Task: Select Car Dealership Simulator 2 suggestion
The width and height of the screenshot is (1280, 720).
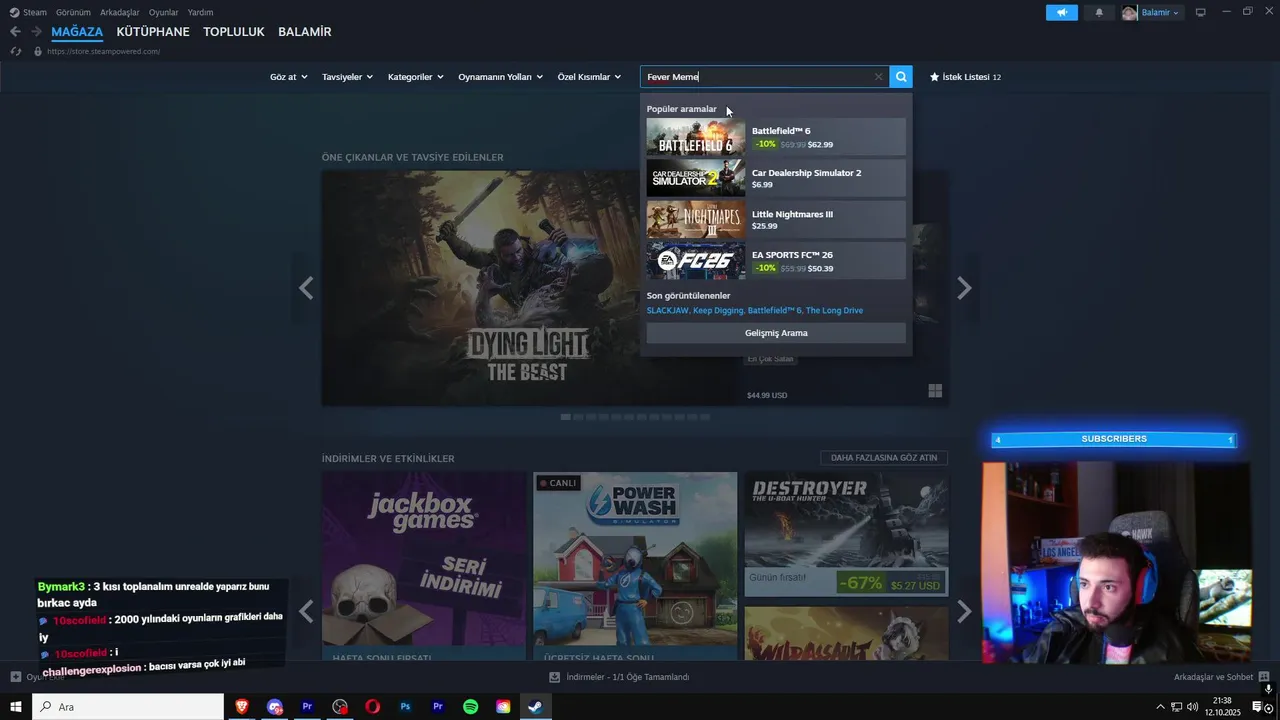Action: coord(776,178)
